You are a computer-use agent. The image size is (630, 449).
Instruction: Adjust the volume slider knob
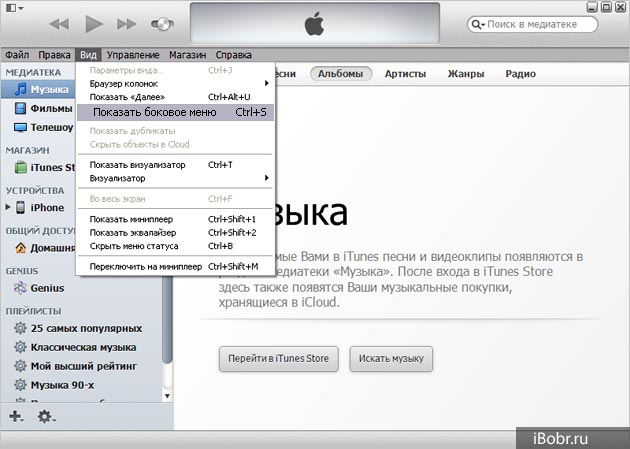click(162, 24)
